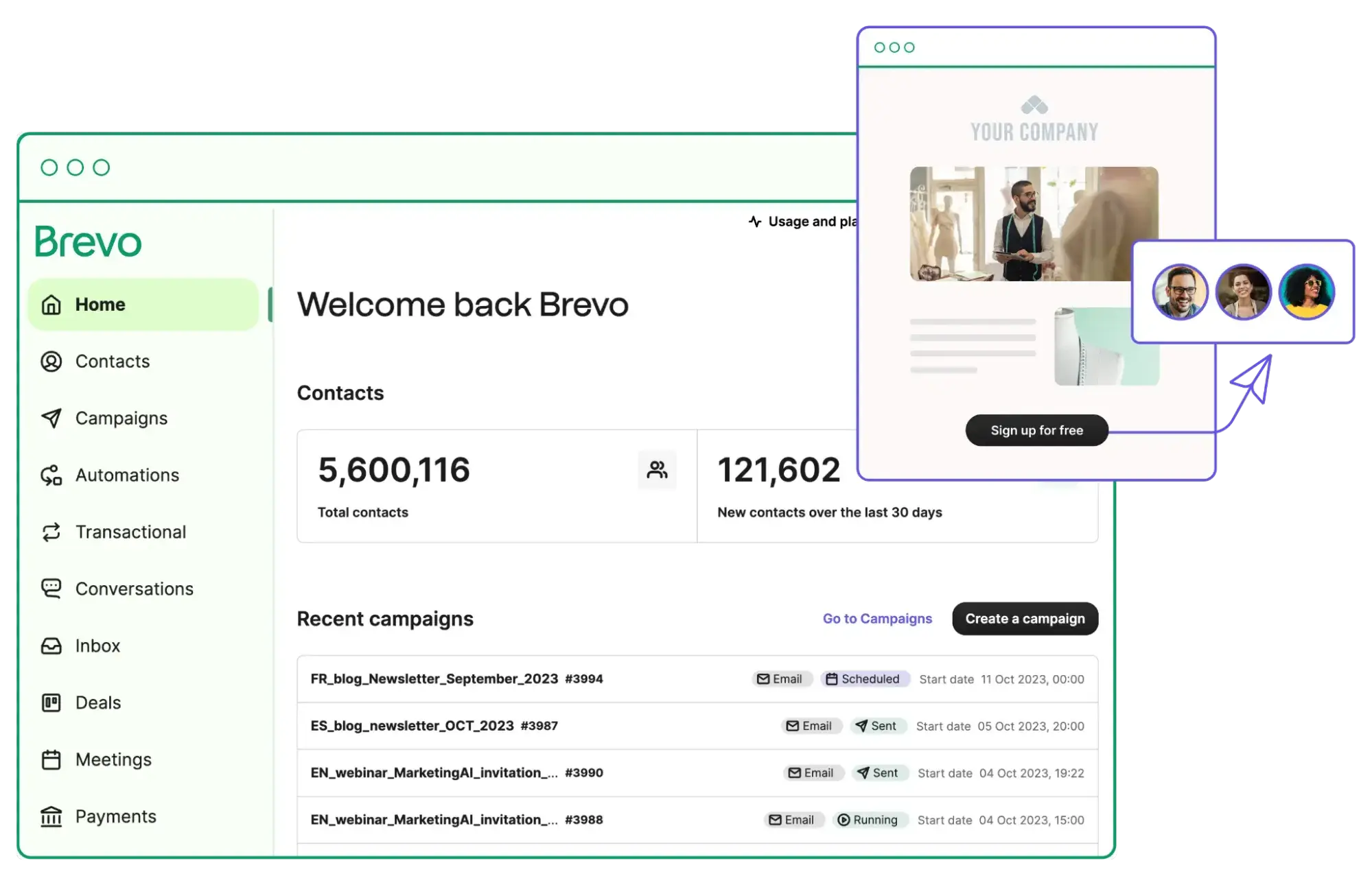Viewport: 1372px width, 885px height.
Task: Select the Home icon in the sidebar
Action: tap(51, 304)
